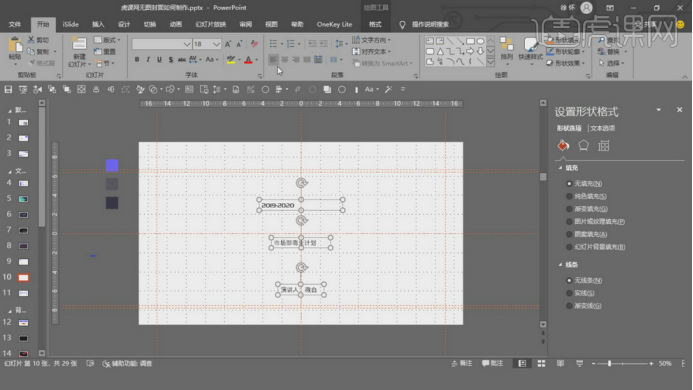The width and height of the screenshot is (693, 390).
Task: Switch to the OneKey Lite ribbon tab
Action: point(334,24)
